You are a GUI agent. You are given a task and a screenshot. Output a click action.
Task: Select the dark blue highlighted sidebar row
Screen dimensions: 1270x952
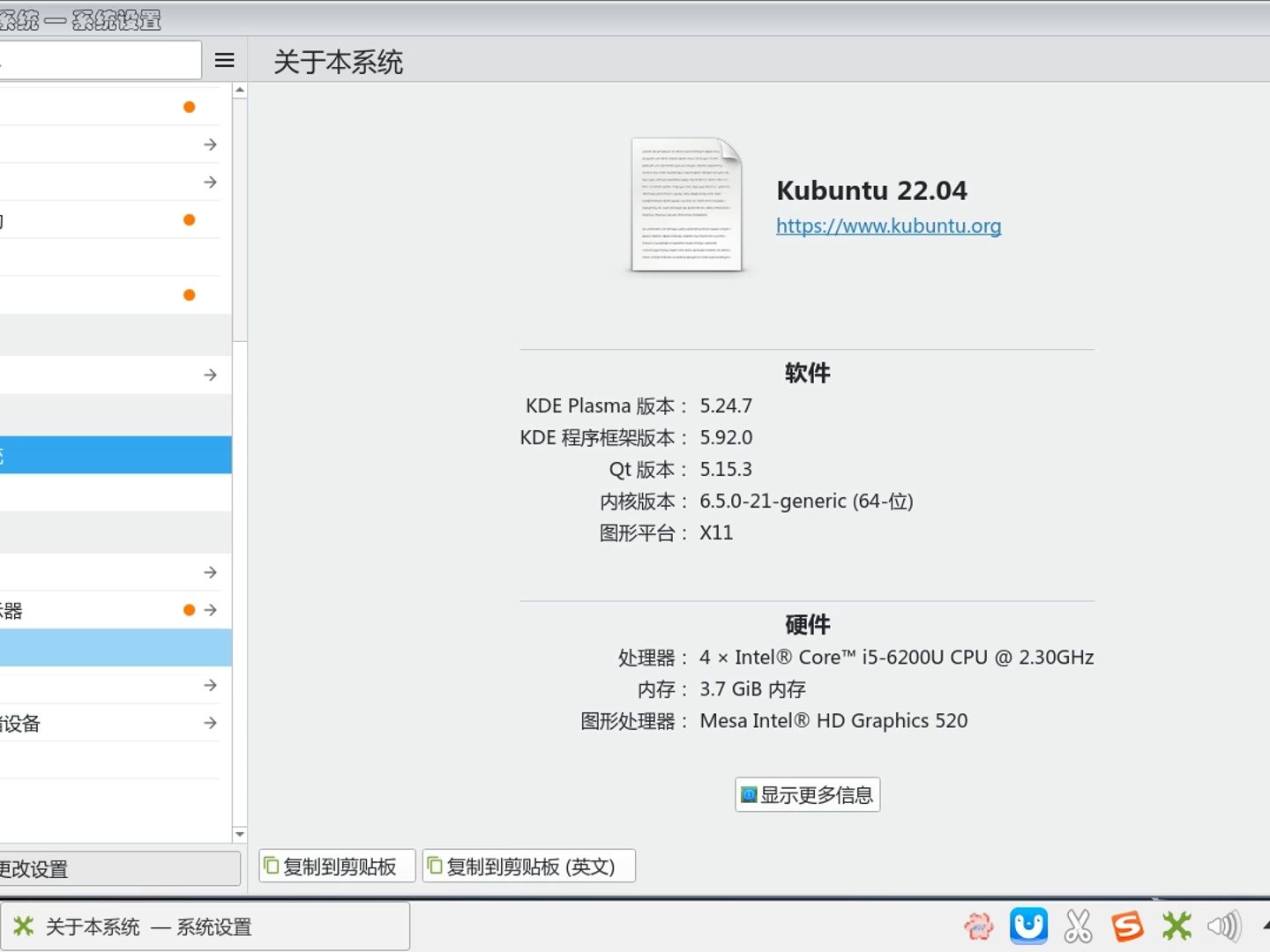click(x=116, y=455)
